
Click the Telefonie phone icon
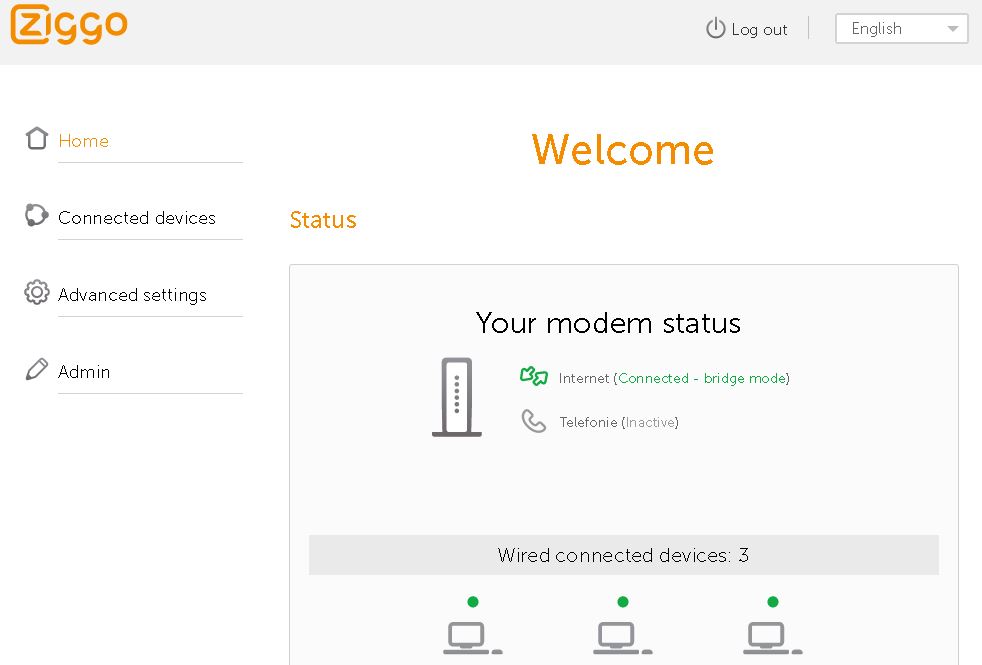click(534, 421)
